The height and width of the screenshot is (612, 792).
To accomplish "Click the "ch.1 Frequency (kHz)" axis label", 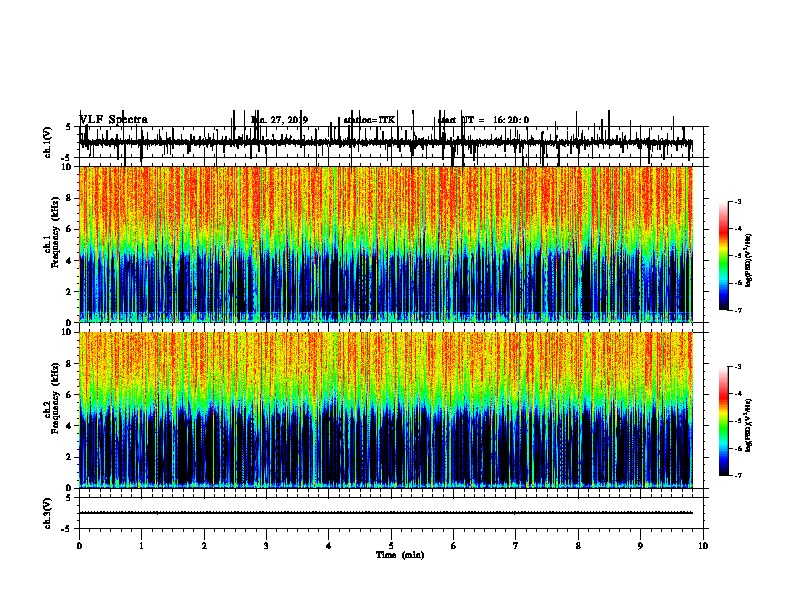I will point(51,230).
